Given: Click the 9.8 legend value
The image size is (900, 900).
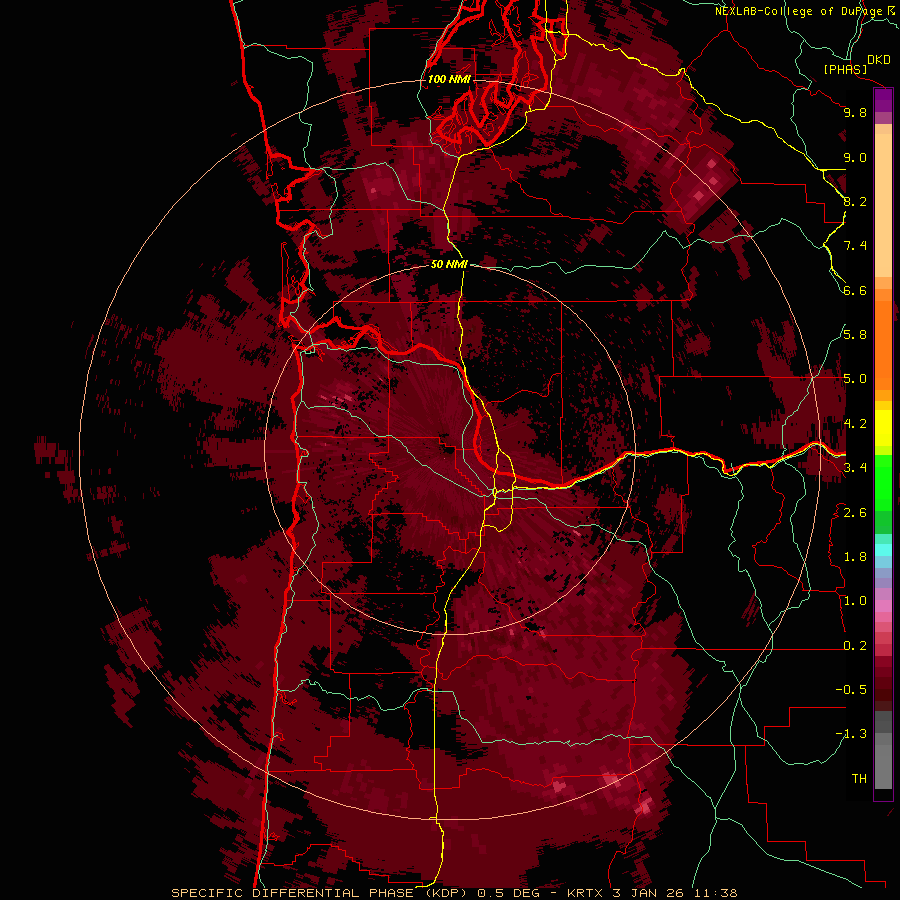Looking at the screenshot, I should [855, 112].
